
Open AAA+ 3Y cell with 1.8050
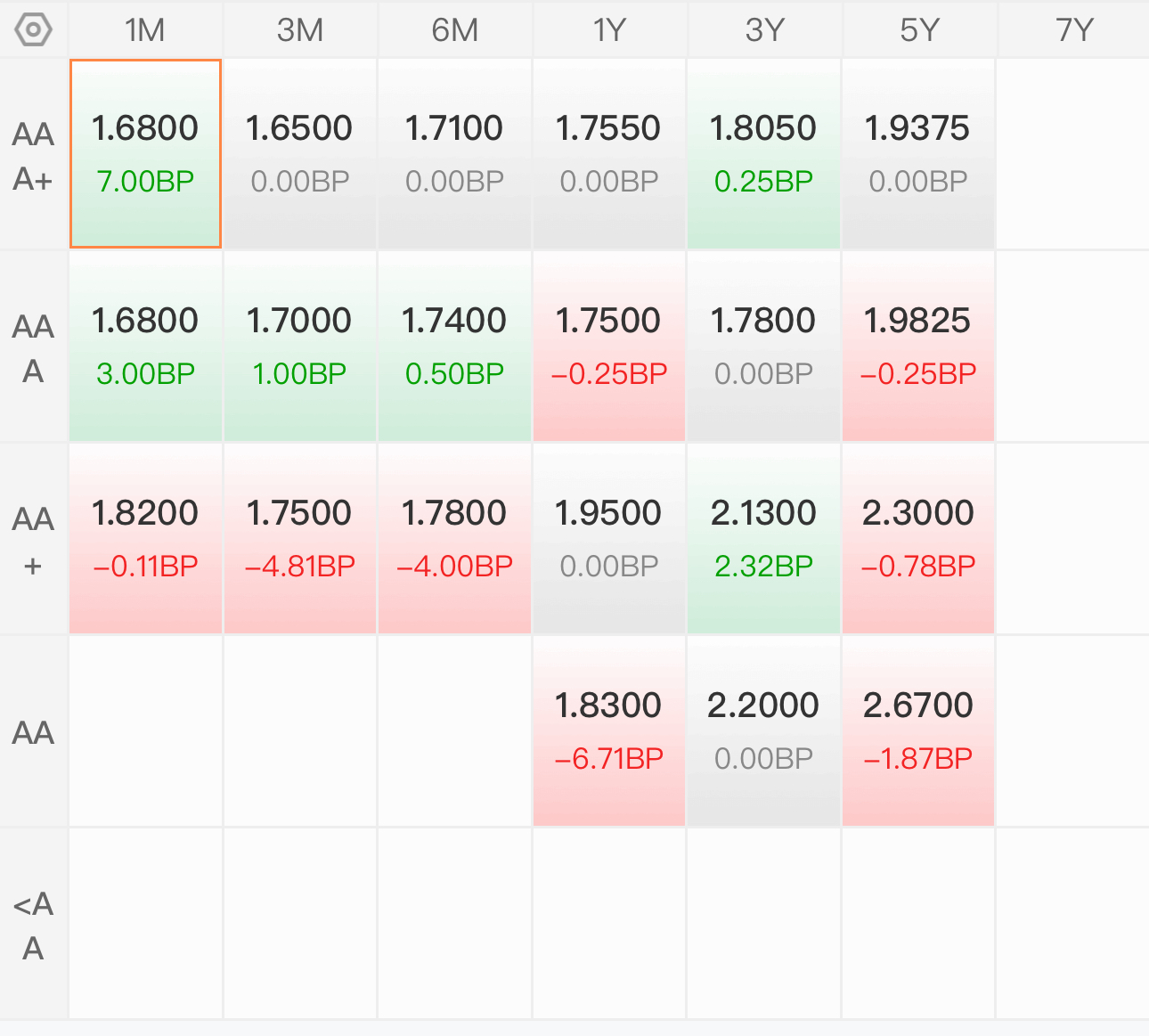tap(764, 154)
